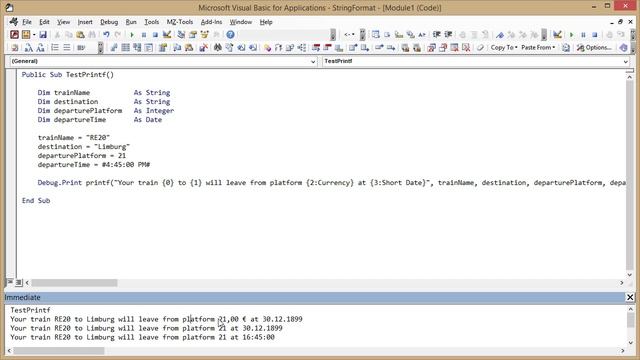Viewport: 640px width, 360px height.
Task: Open the Add-Ins menu
Action: click(x=211, y=22)
